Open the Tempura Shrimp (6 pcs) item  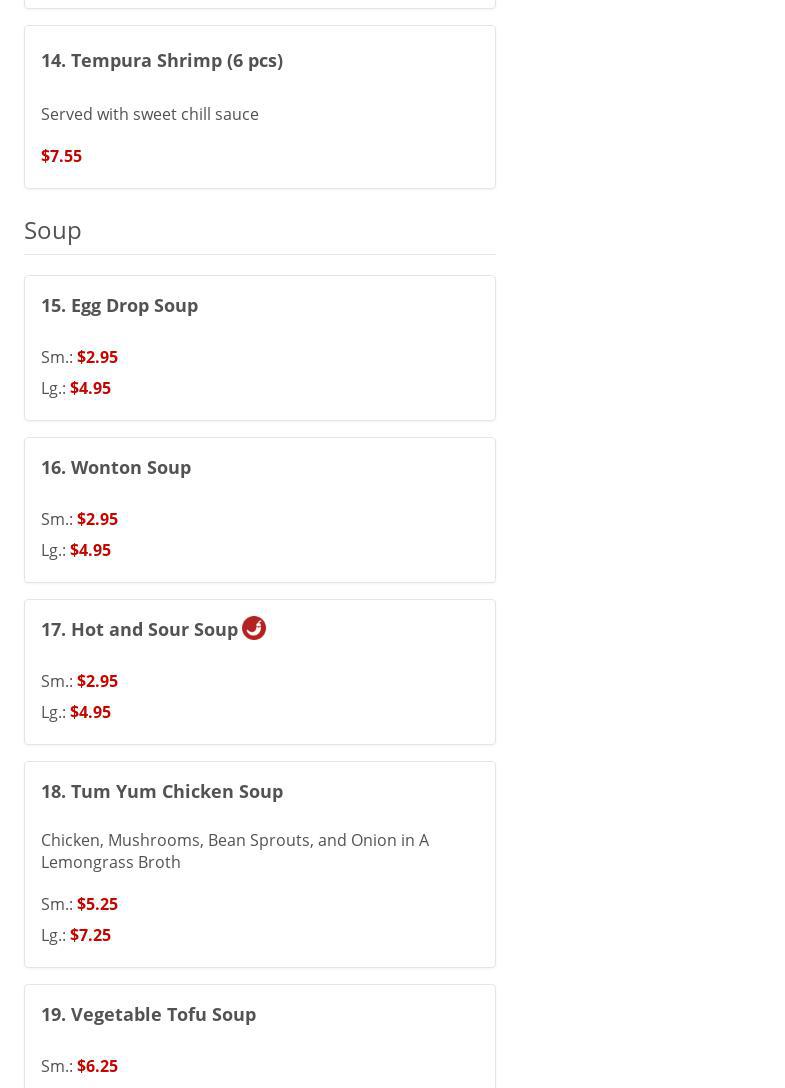click(162, 60)
